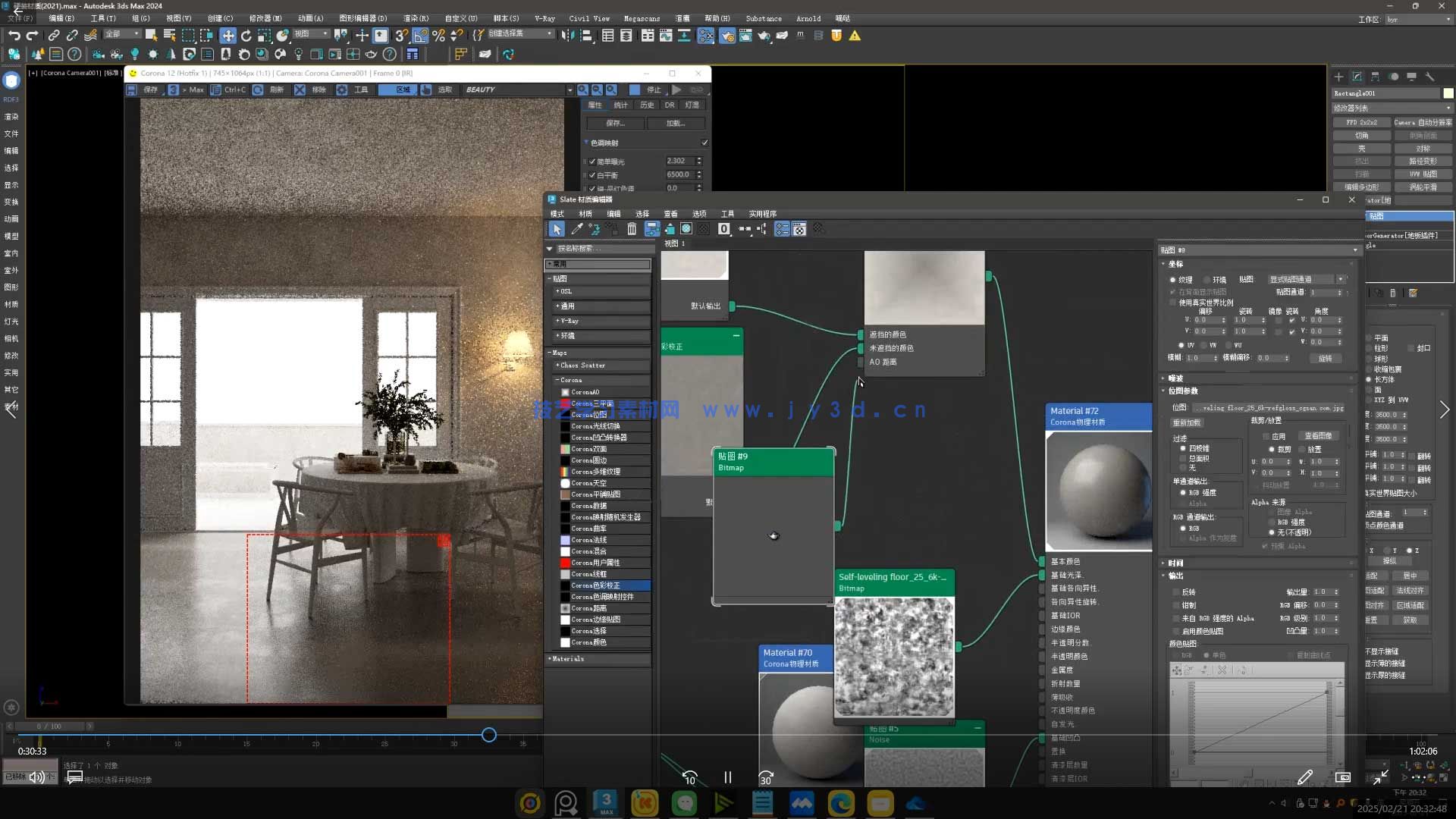This screenshot has width=1456, height=819.
Task: Click the eyedropper pick-material tool in Slate editor
Action: [576, 229]
